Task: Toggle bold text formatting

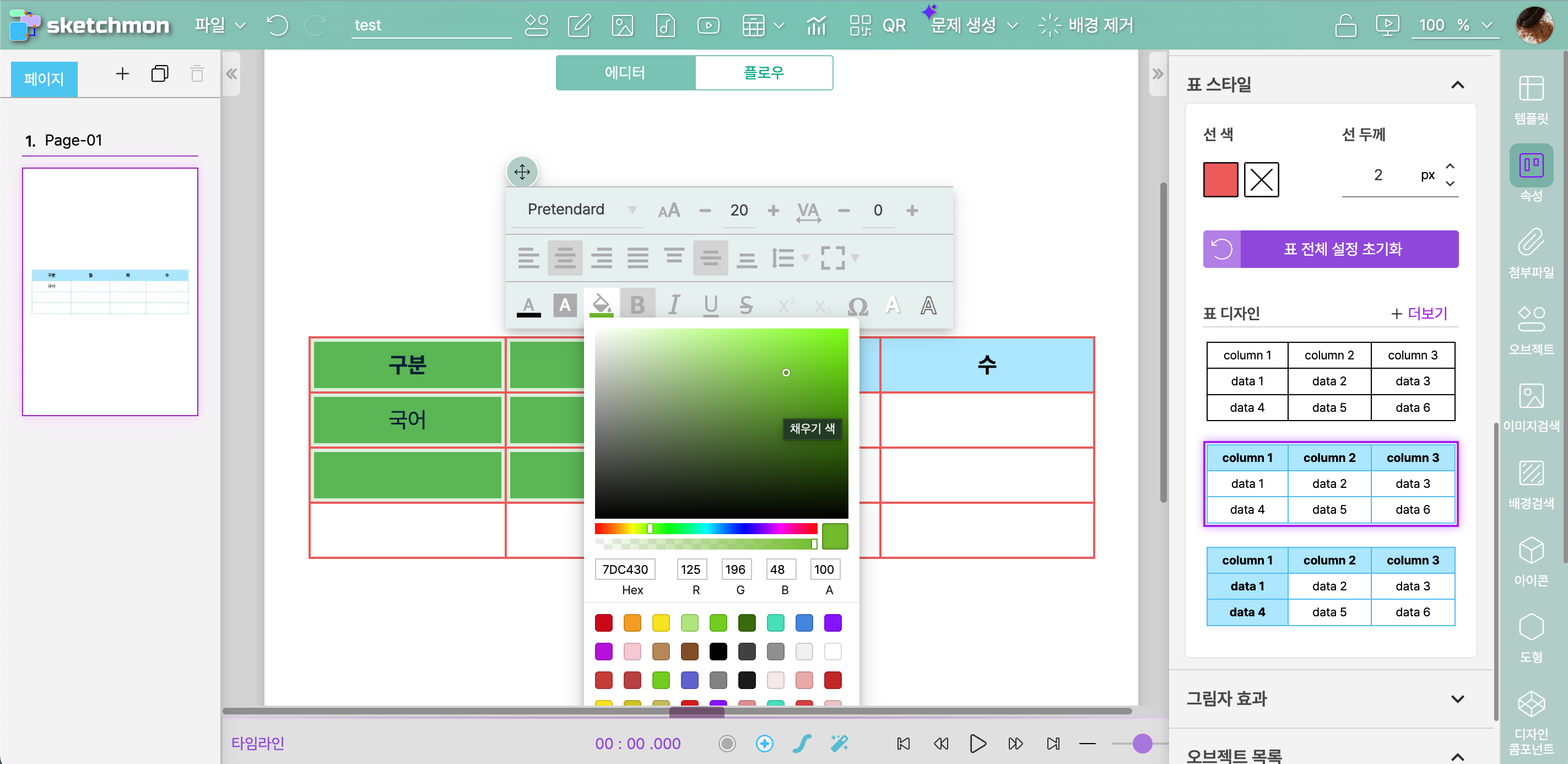Action: pyautogui.click(x=637, y=304)
